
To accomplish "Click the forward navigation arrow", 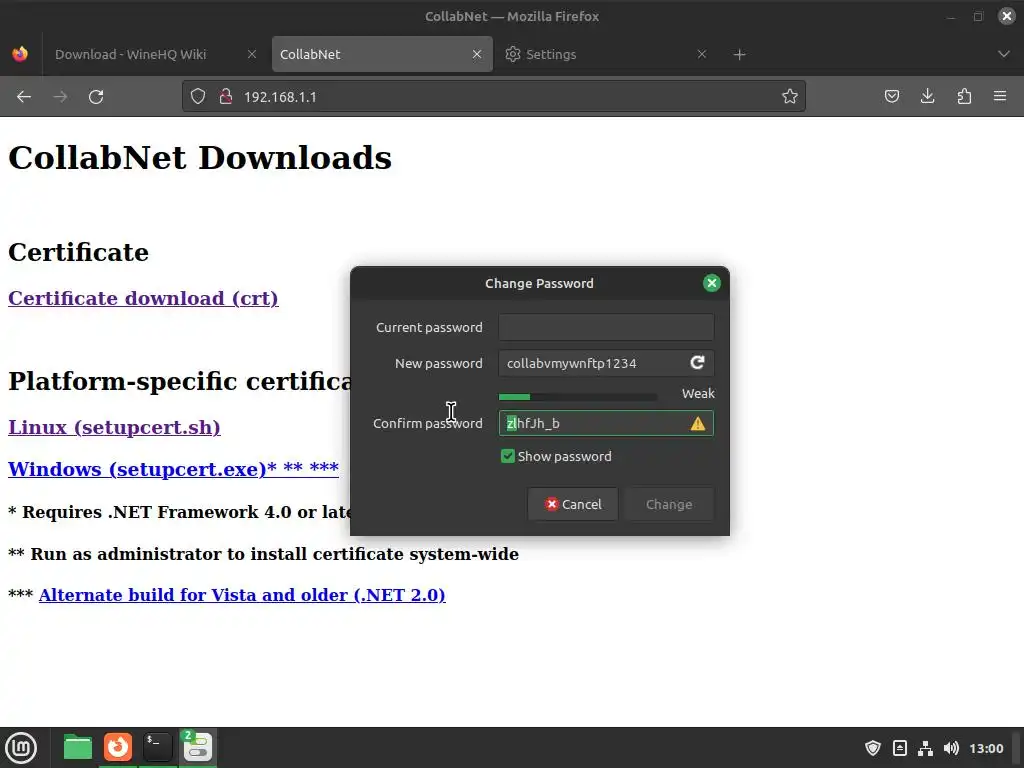I will pos(60,97).
